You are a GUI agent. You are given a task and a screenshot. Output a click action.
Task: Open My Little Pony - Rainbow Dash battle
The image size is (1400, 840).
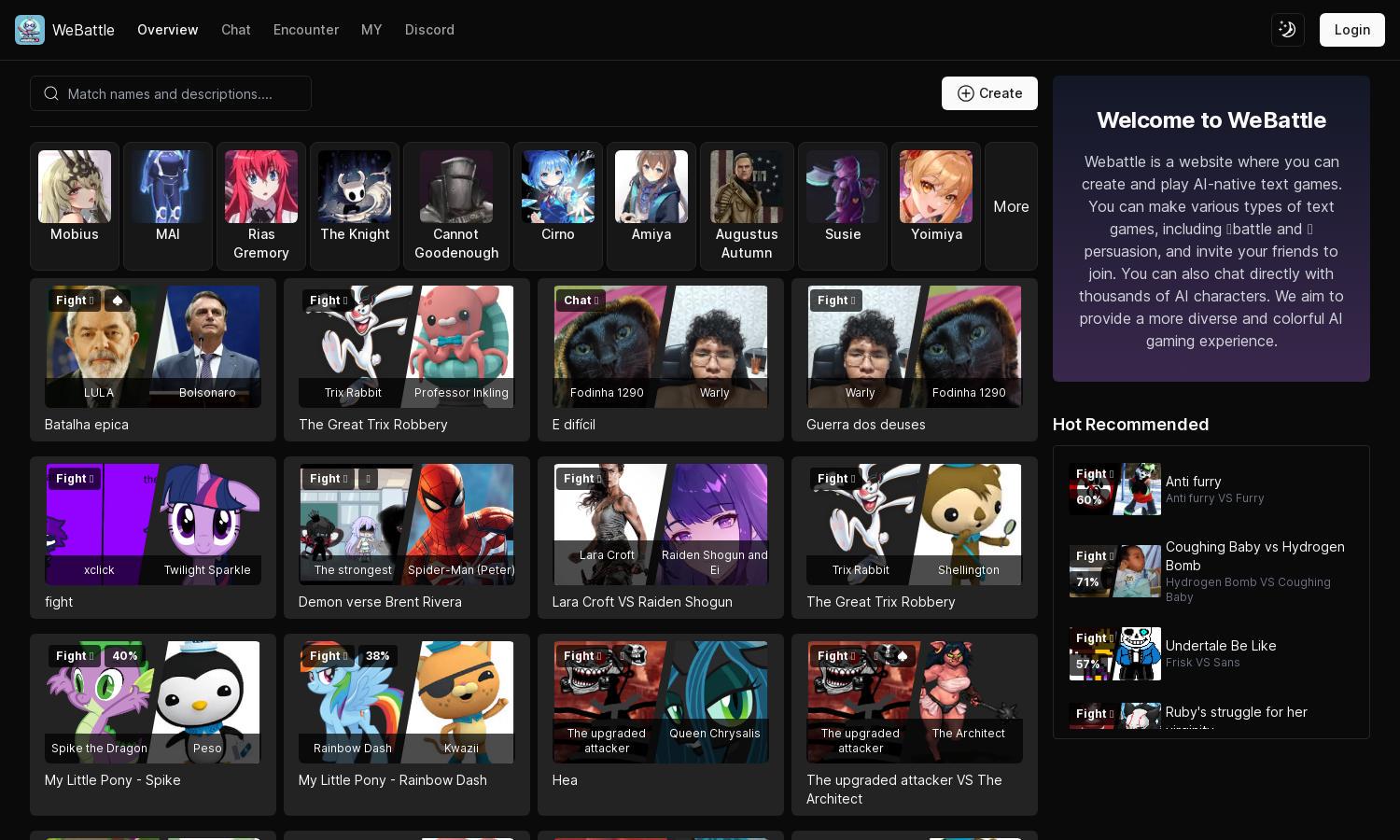[407, 724]
